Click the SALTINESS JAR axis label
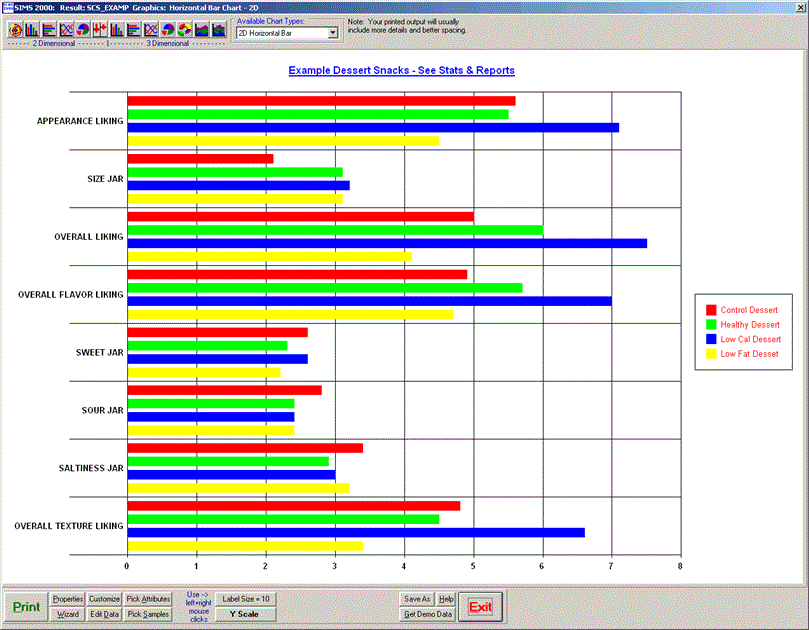This screenshot has height=630, width=809. (x=91, y=467)
